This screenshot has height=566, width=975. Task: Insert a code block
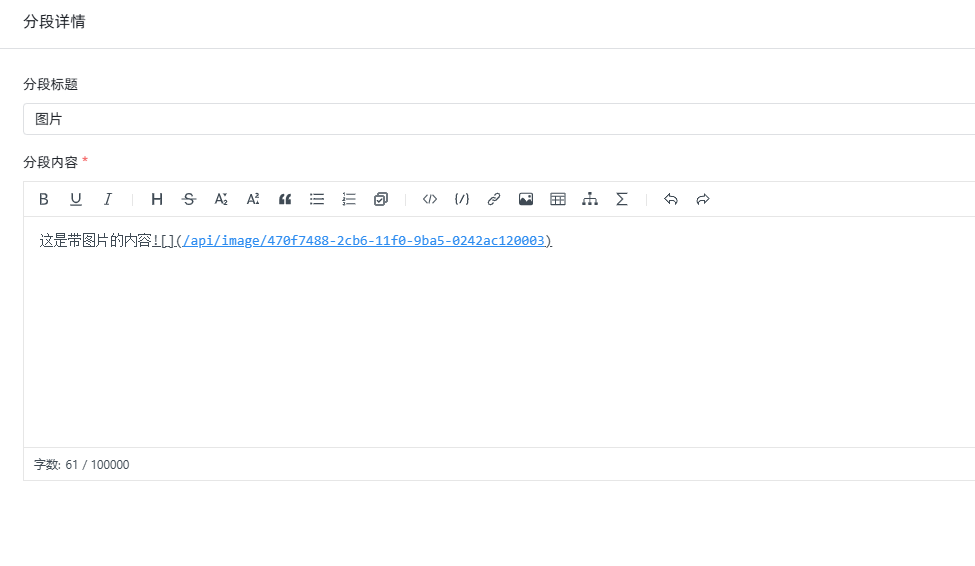tap(462, 199)
